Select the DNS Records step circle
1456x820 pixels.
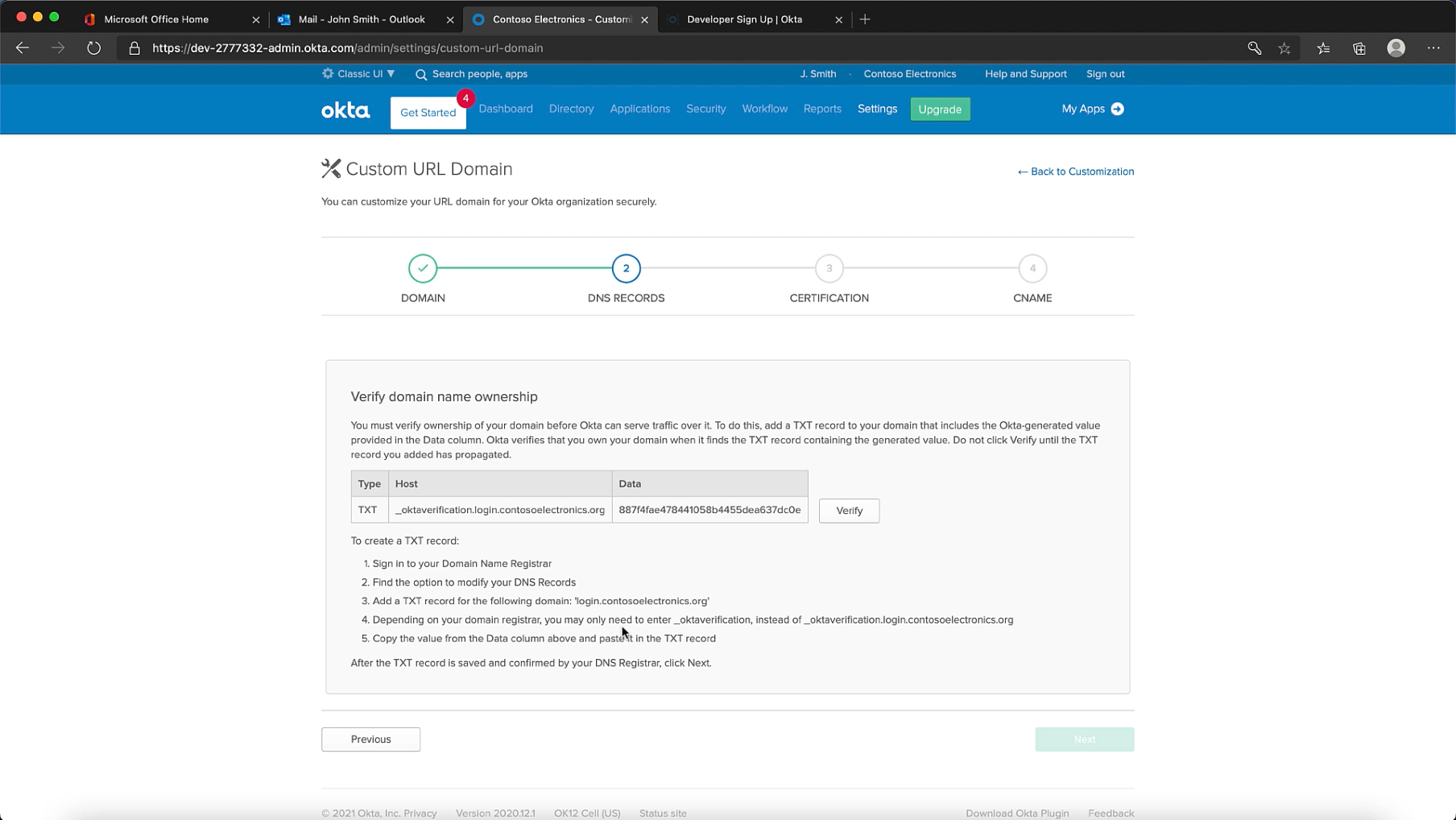point(626,268)
